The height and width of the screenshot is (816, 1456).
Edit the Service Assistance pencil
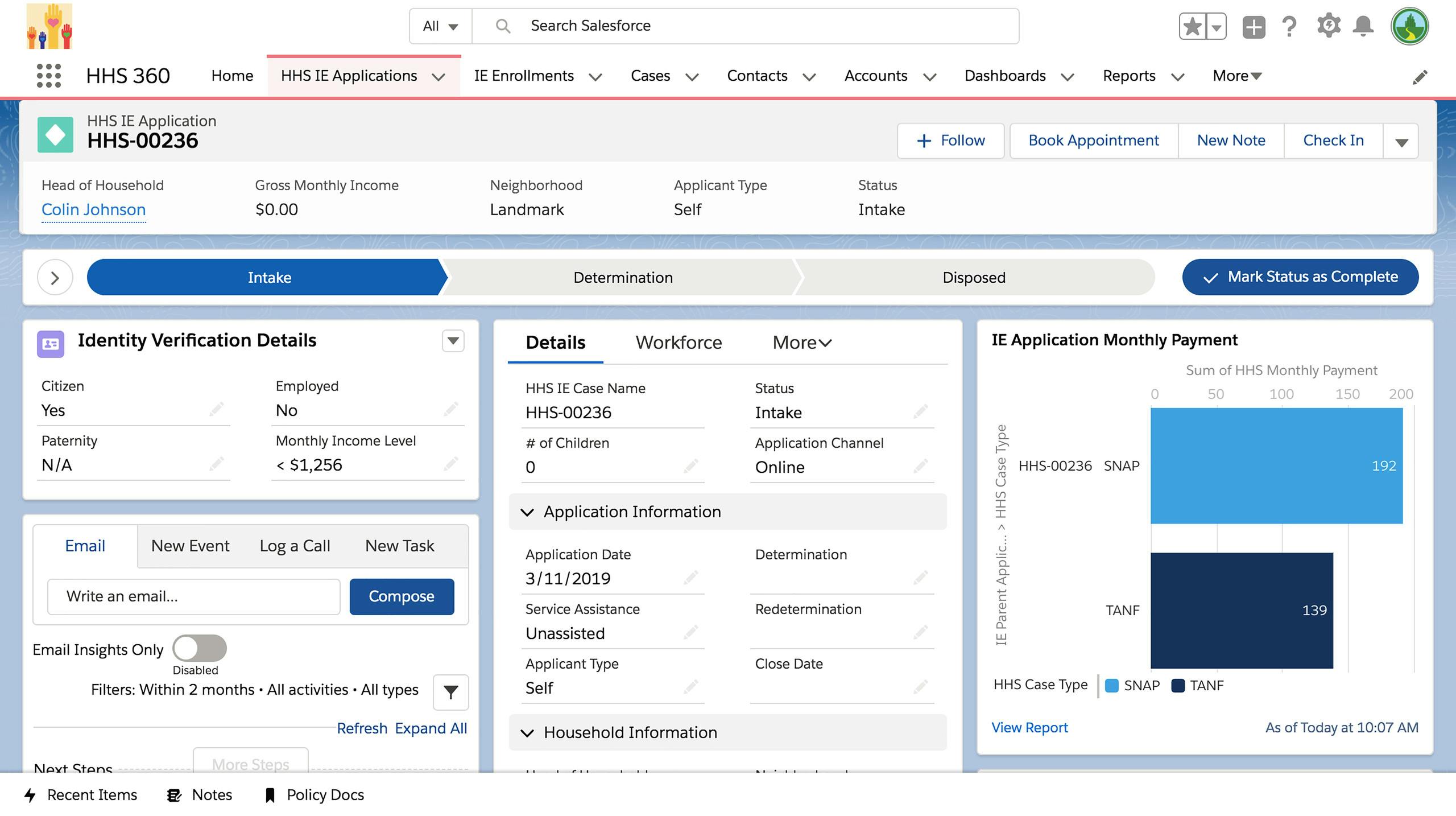click(691, 632)
